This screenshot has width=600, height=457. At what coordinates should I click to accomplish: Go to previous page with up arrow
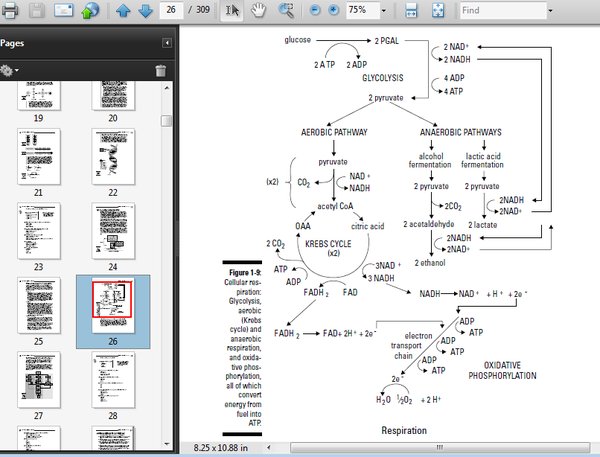coord(123,11)
